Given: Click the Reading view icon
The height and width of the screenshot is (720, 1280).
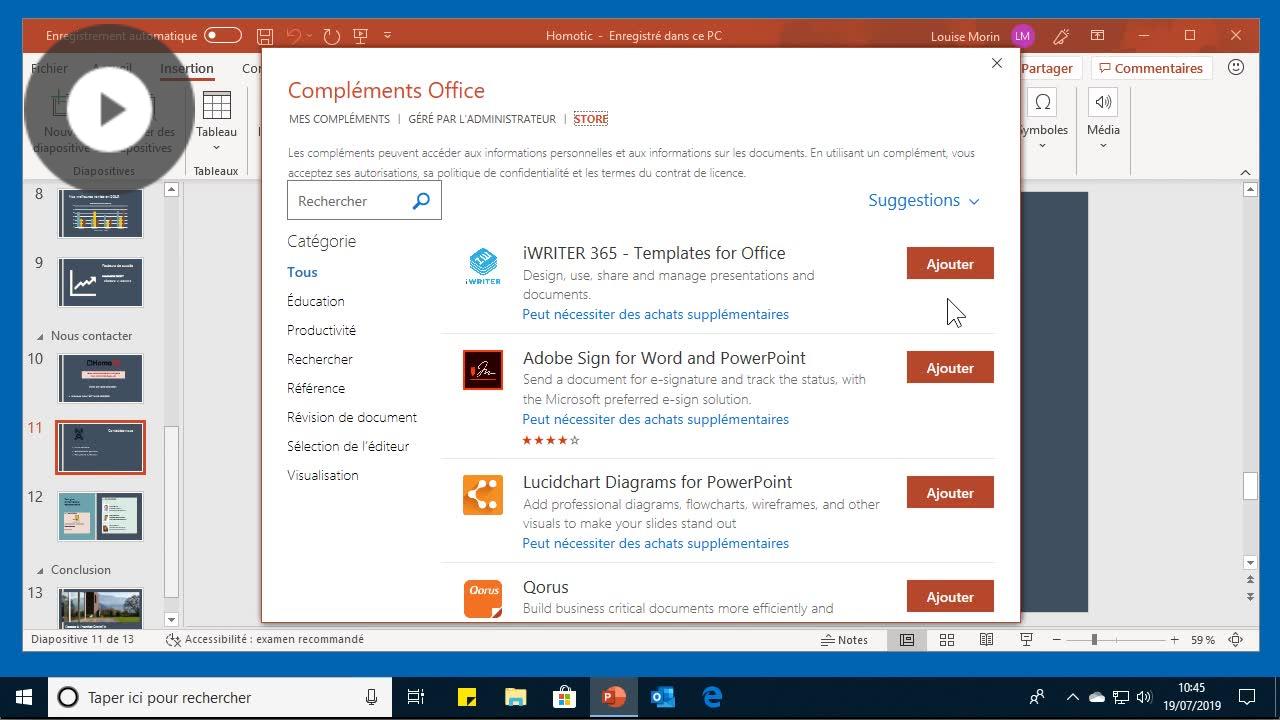Looking at the screenshot, I should pyautogui.click(x=986, y=640).
